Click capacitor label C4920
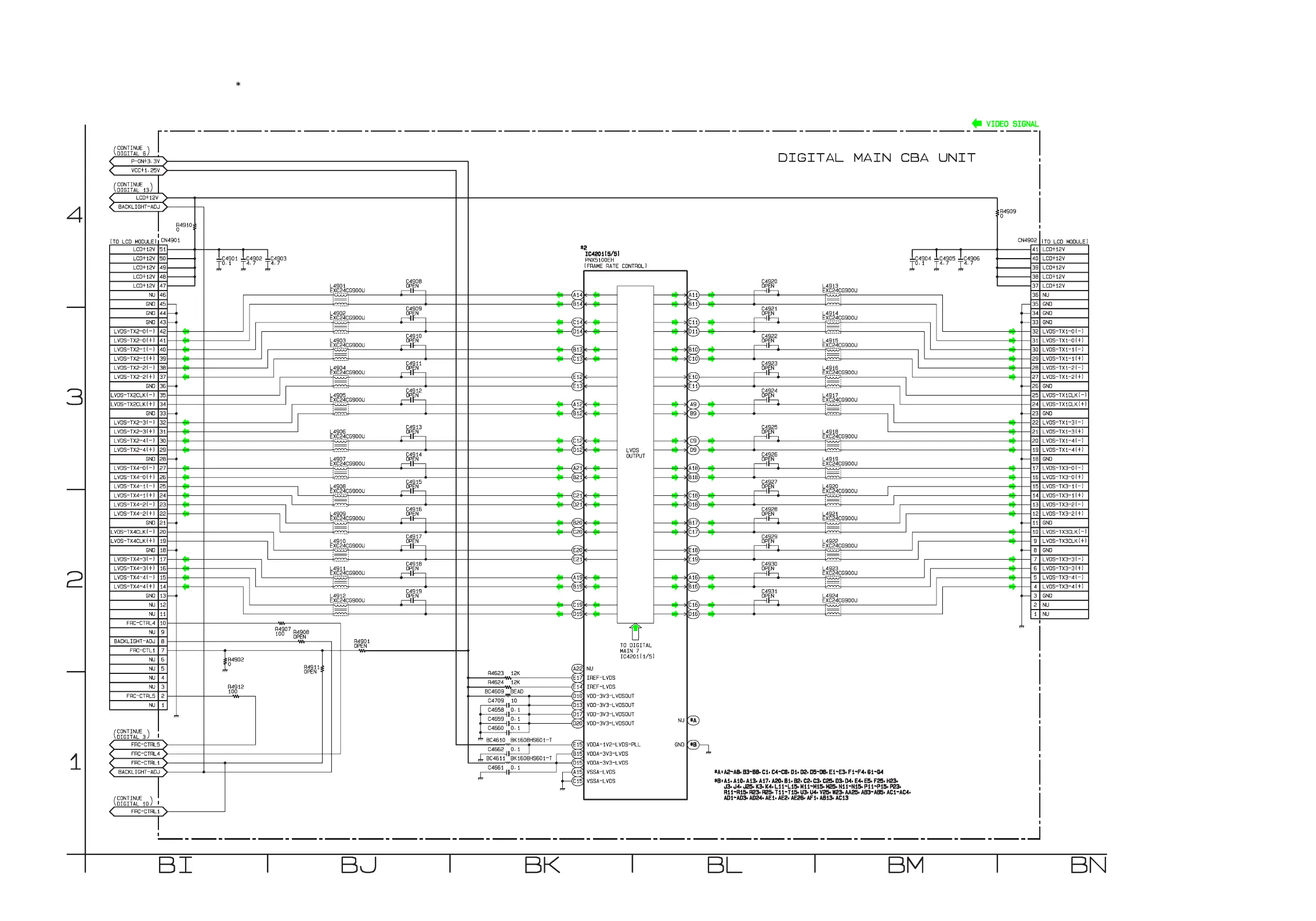 [769, 281]
